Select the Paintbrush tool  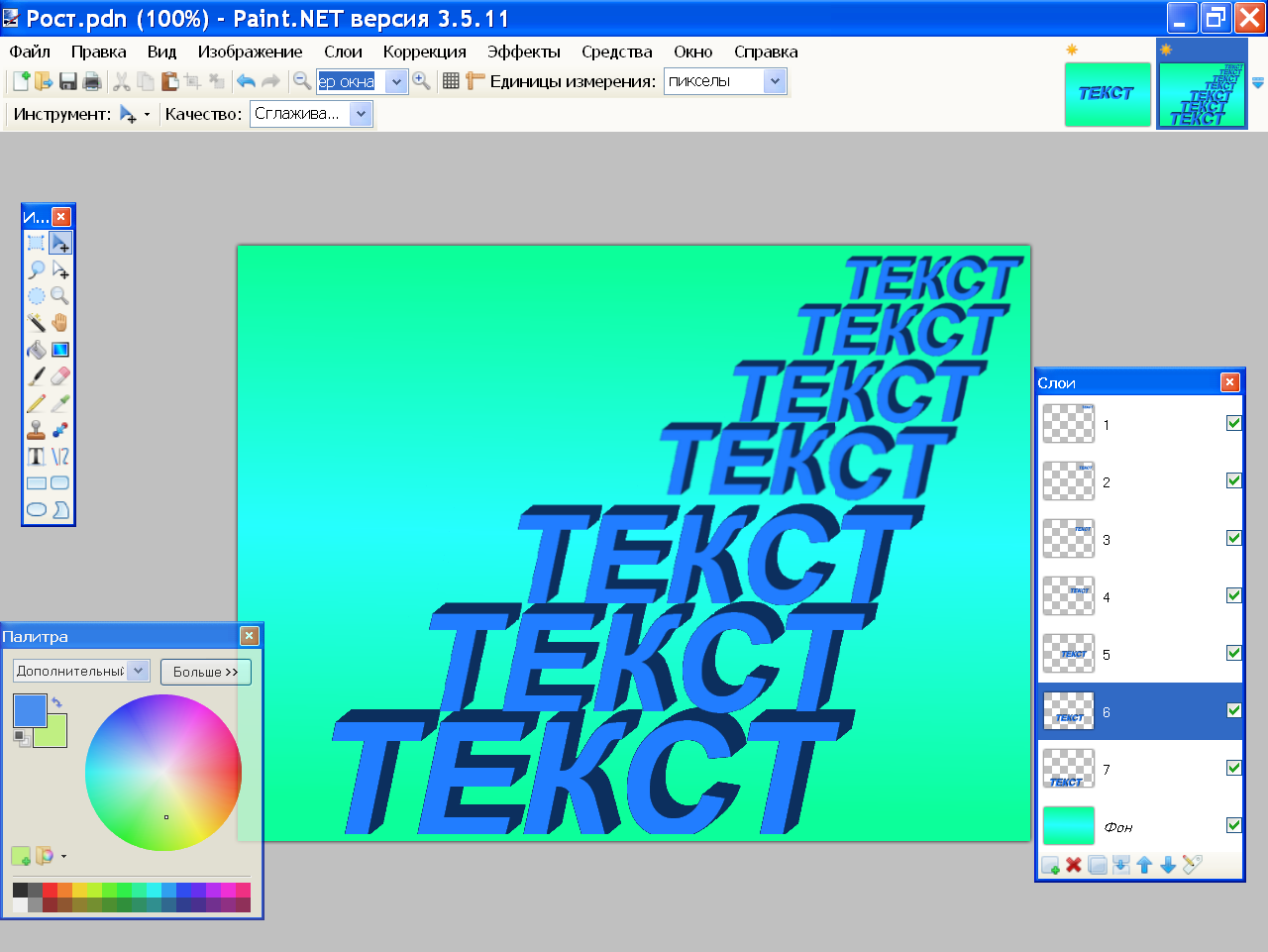(36, 376)
